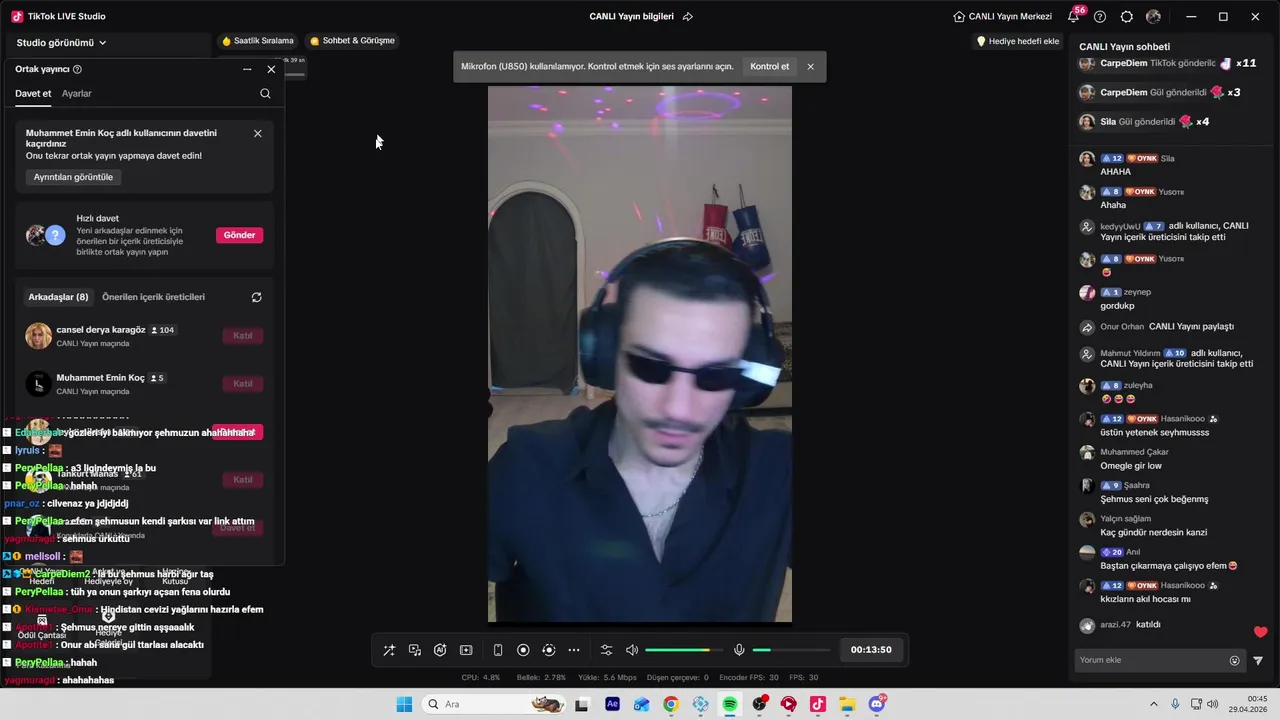Open the profile avatar menu

[x=1153, y=16]
